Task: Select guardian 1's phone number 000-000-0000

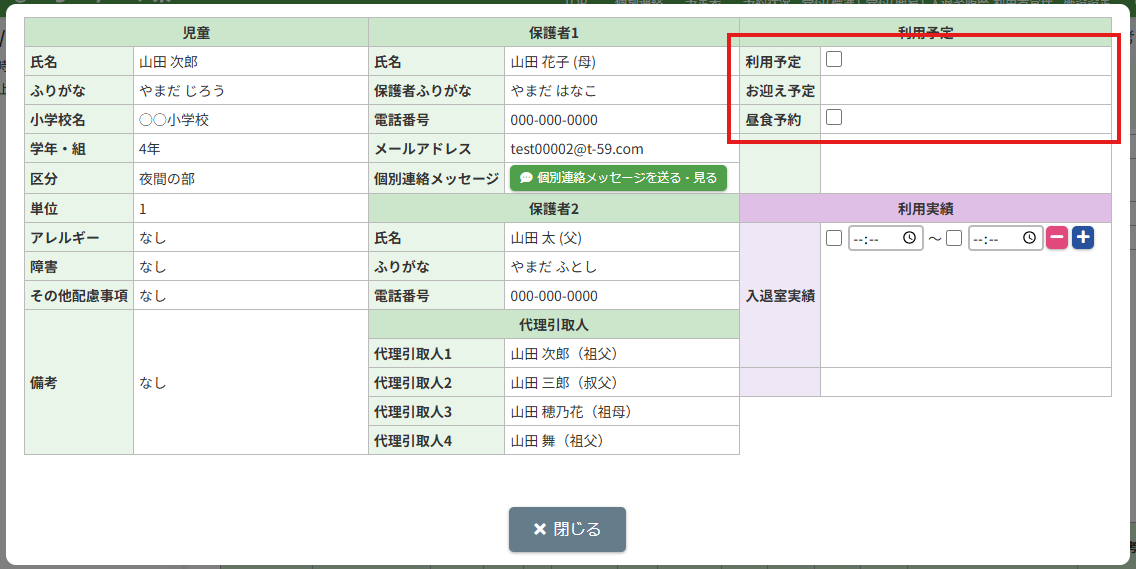Action: tap(554, 120)
